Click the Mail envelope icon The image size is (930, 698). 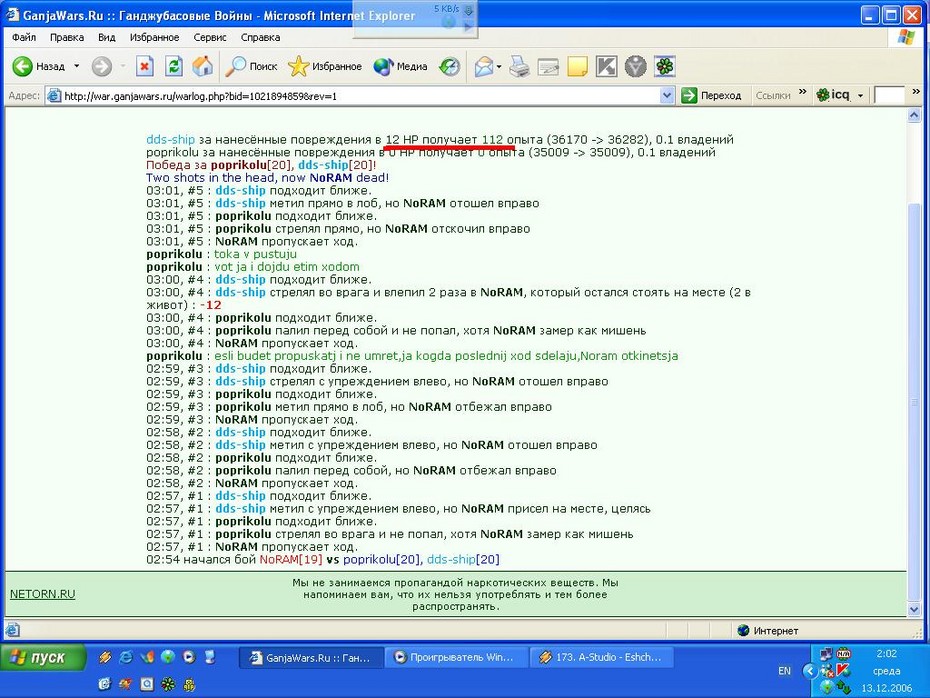coord(484,66)
